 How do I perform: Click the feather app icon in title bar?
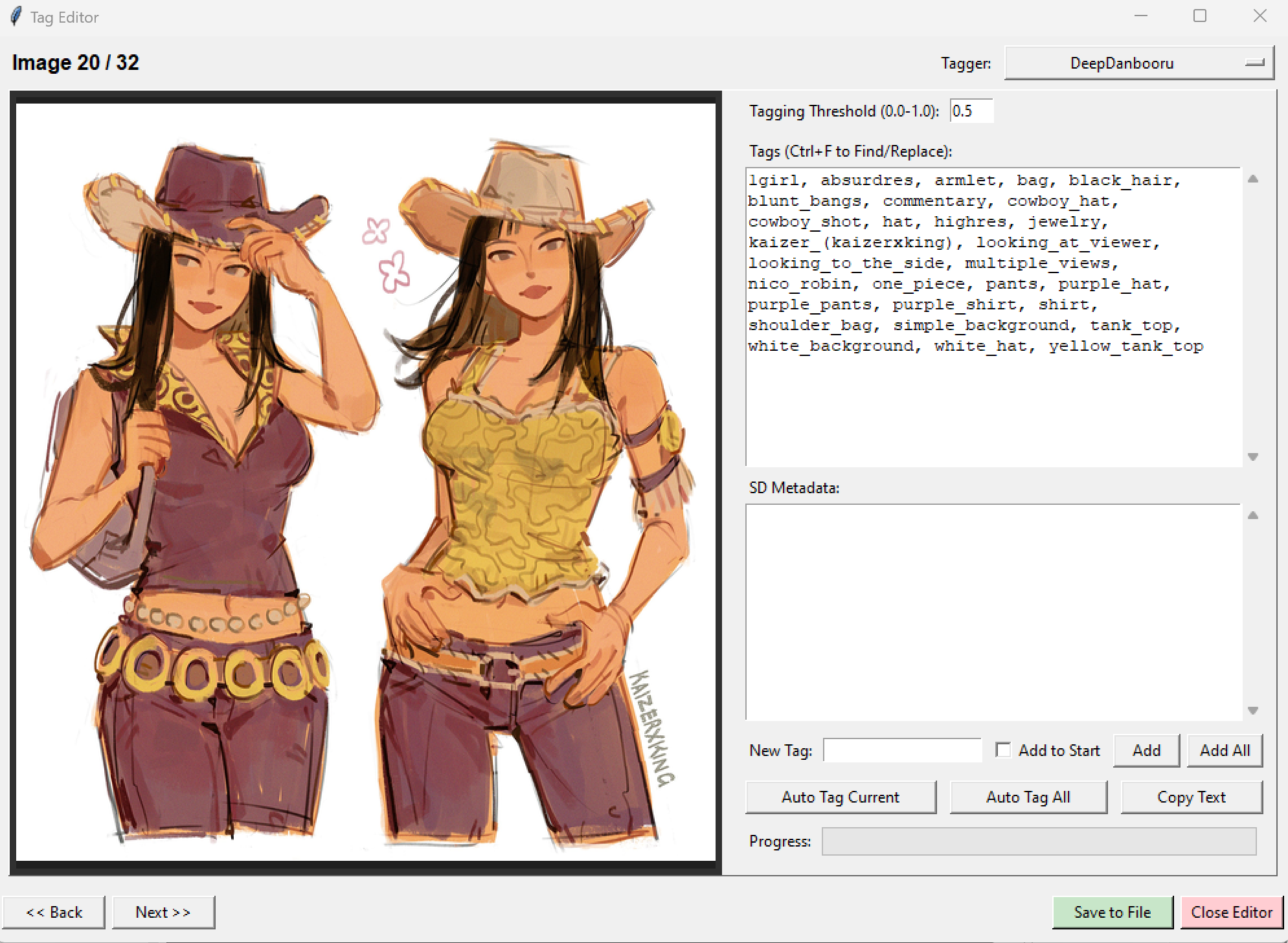pos(16,17)
